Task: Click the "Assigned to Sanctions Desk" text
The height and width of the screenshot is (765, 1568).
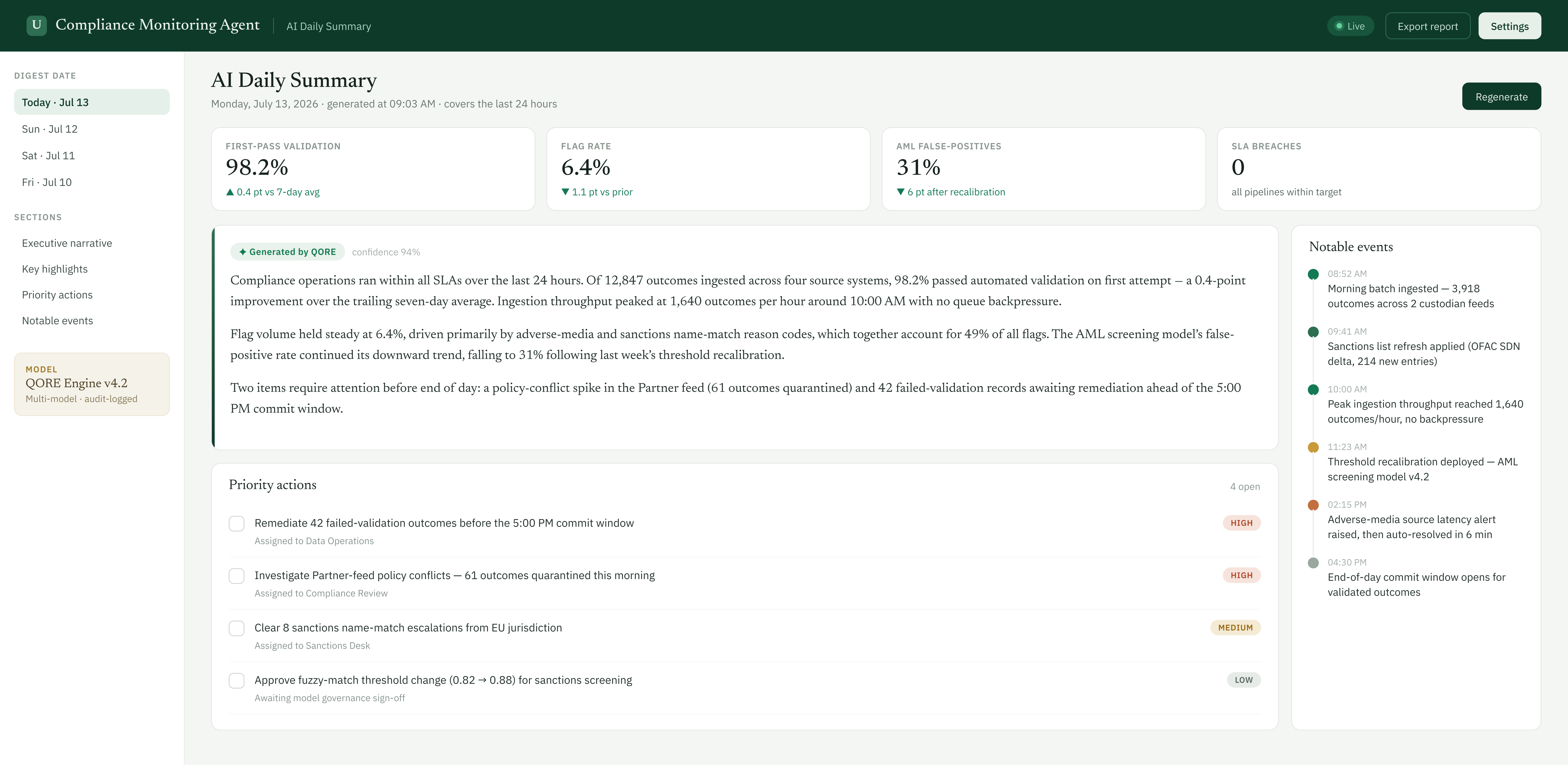Action: 312,646
